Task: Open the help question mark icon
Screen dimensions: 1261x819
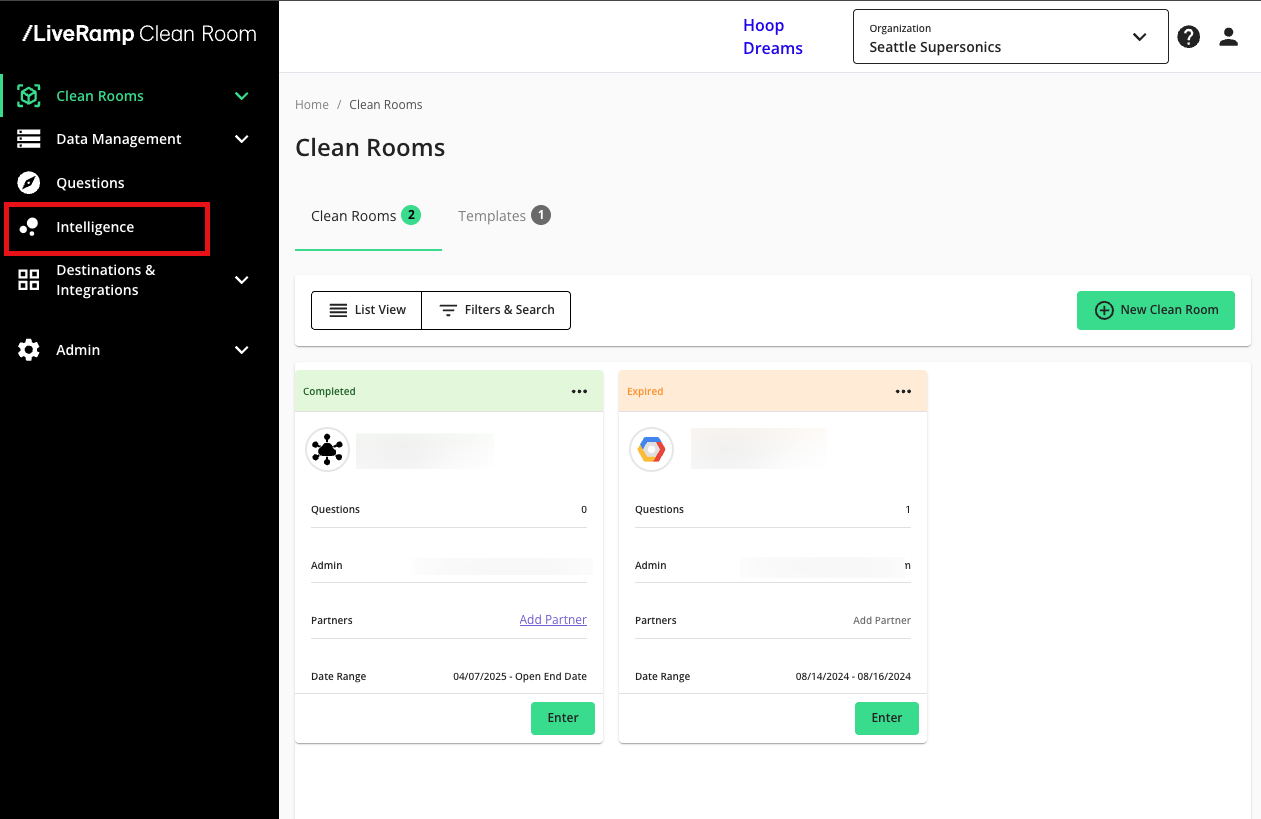Action: pyautogui.click(x=1188, y=37)
